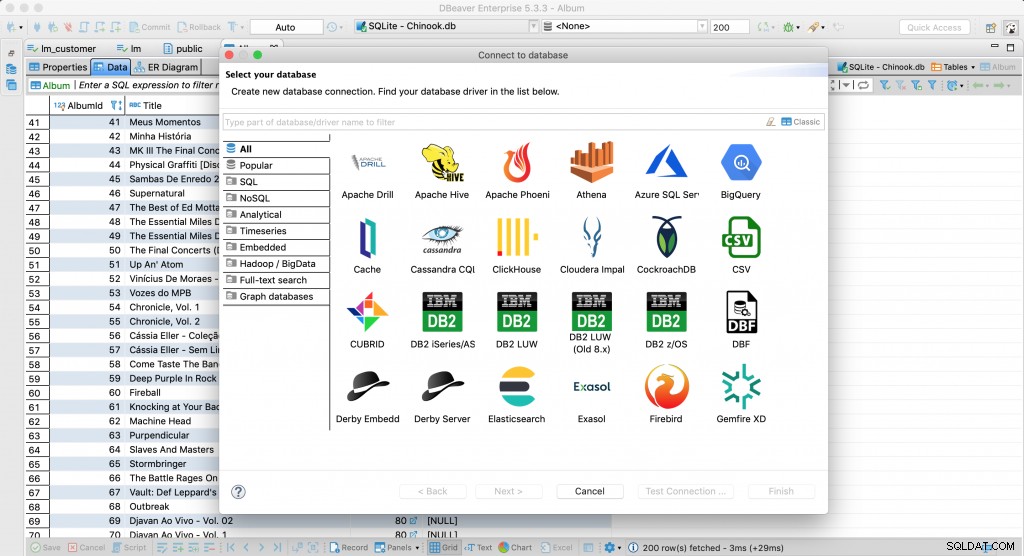Viewport: 1024px width, 556px height.
Task: Switch to Grid view in status bar
Action: (443, 548)
